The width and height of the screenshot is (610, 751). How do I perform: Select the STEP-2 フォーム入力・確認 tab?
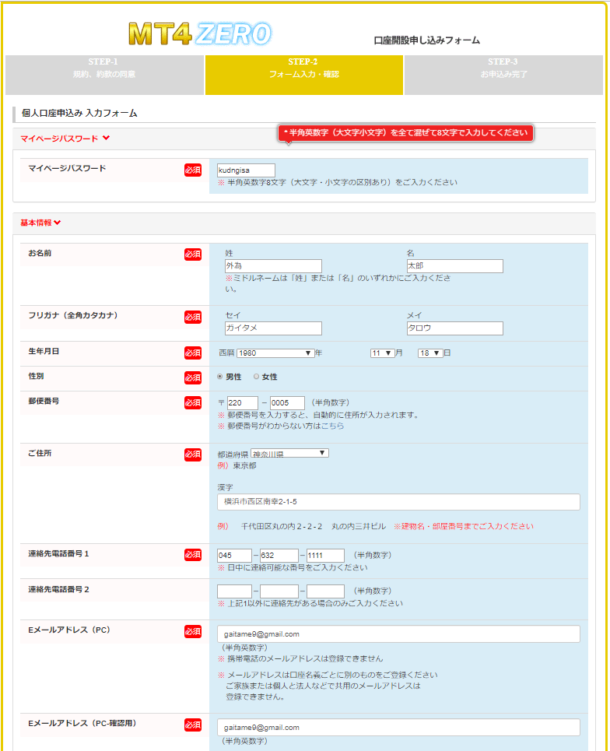(x=304, y=68)
